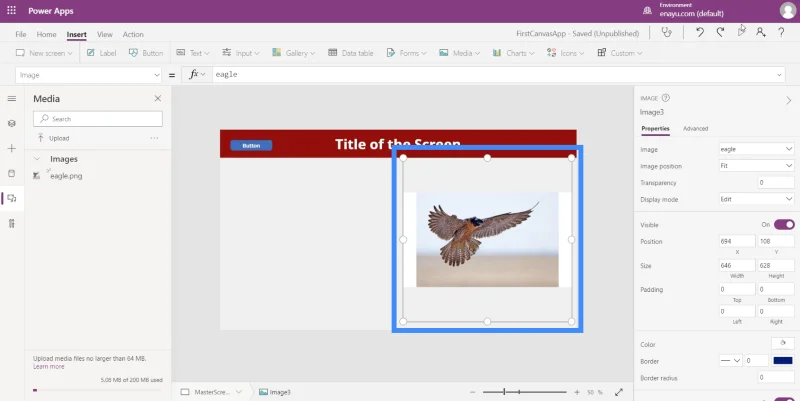Screen dimensions: 800x401
Task: Click the blue Button on canvas
Action: pos(251,145)
